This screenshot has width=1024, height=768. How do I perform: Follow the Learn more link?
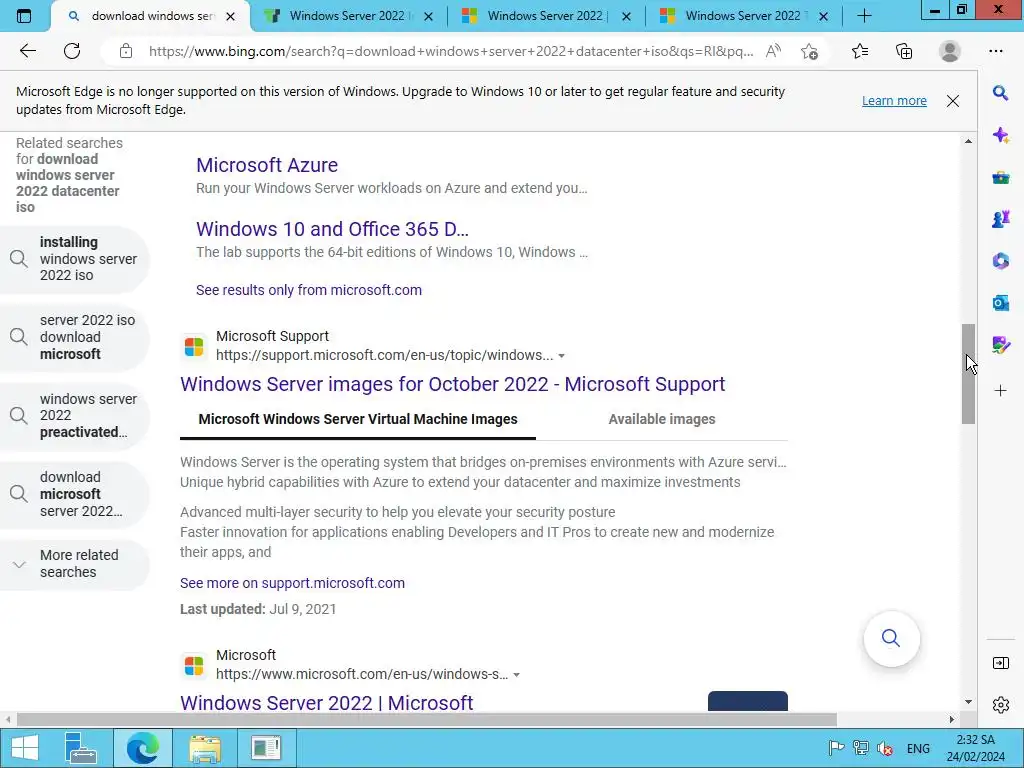[894, 101]
